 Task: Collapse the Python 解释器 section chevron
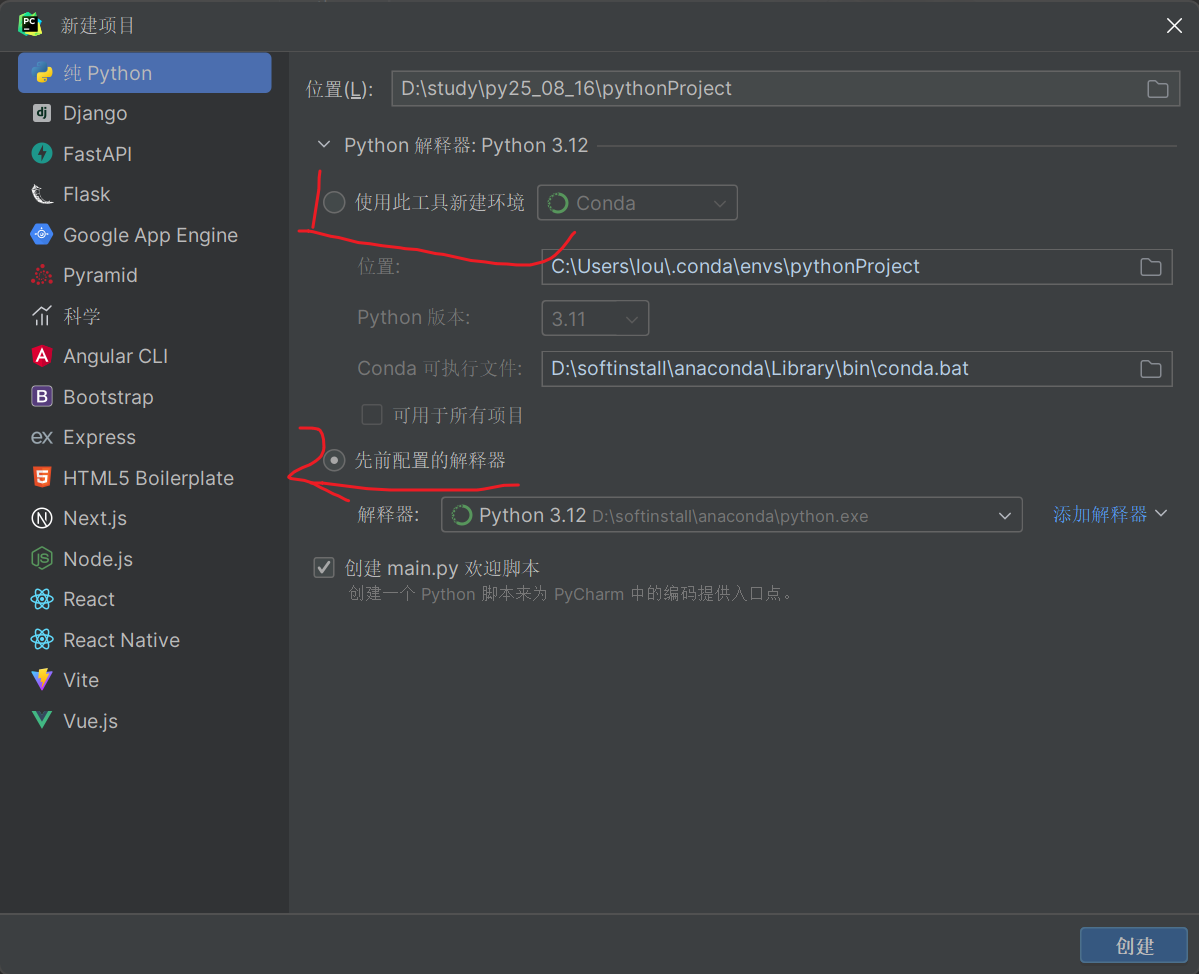(x=324, y=144)
